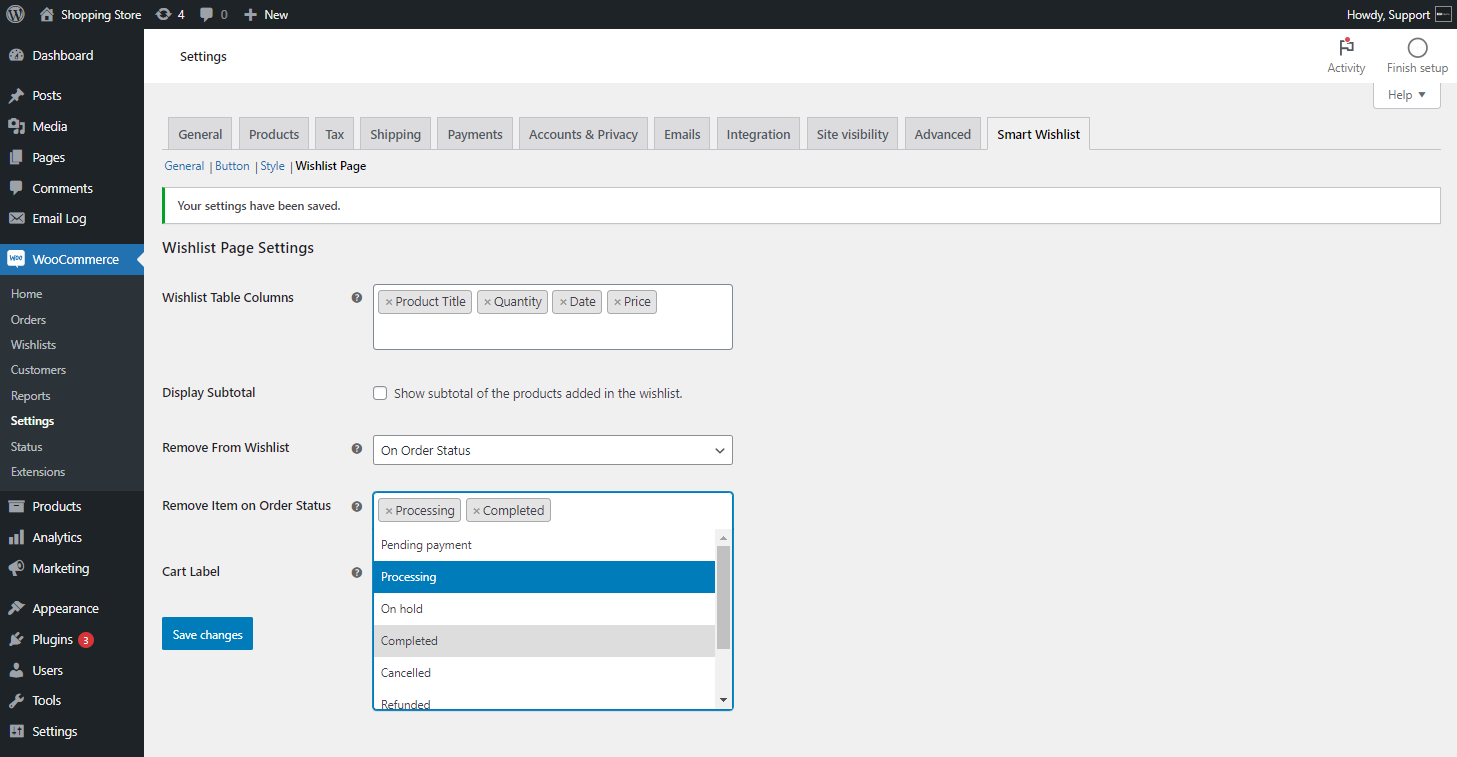Open the Payments settings tab

[x=475, y=134]
